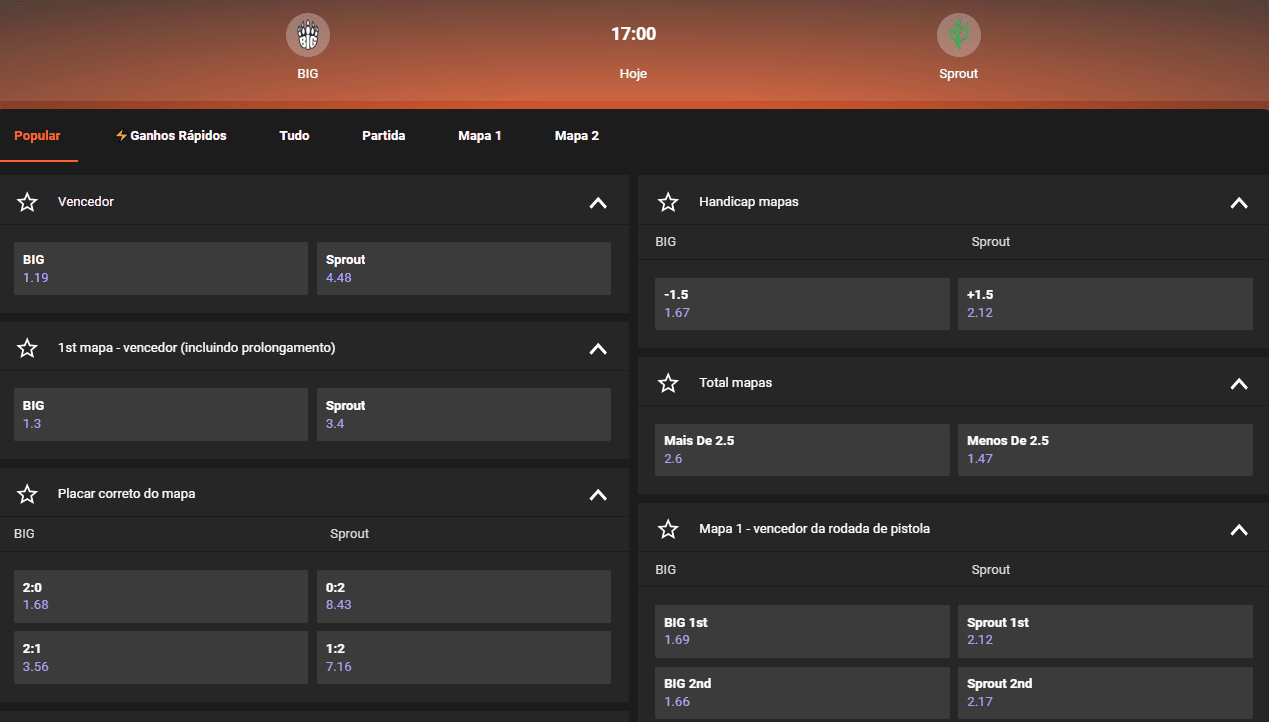Star the 1st mapa vencedor market
This screenshot has height=722, width=1269.
point(27,348)
